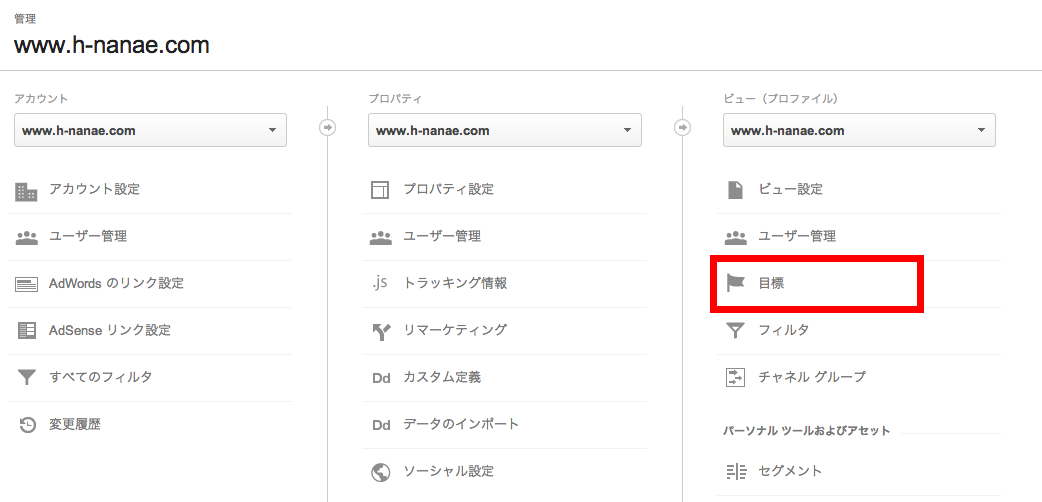Expand the プロパティ dropdown selector
Screen dimensions: 1042x502
pyautogui.click(x=505, y=130)
